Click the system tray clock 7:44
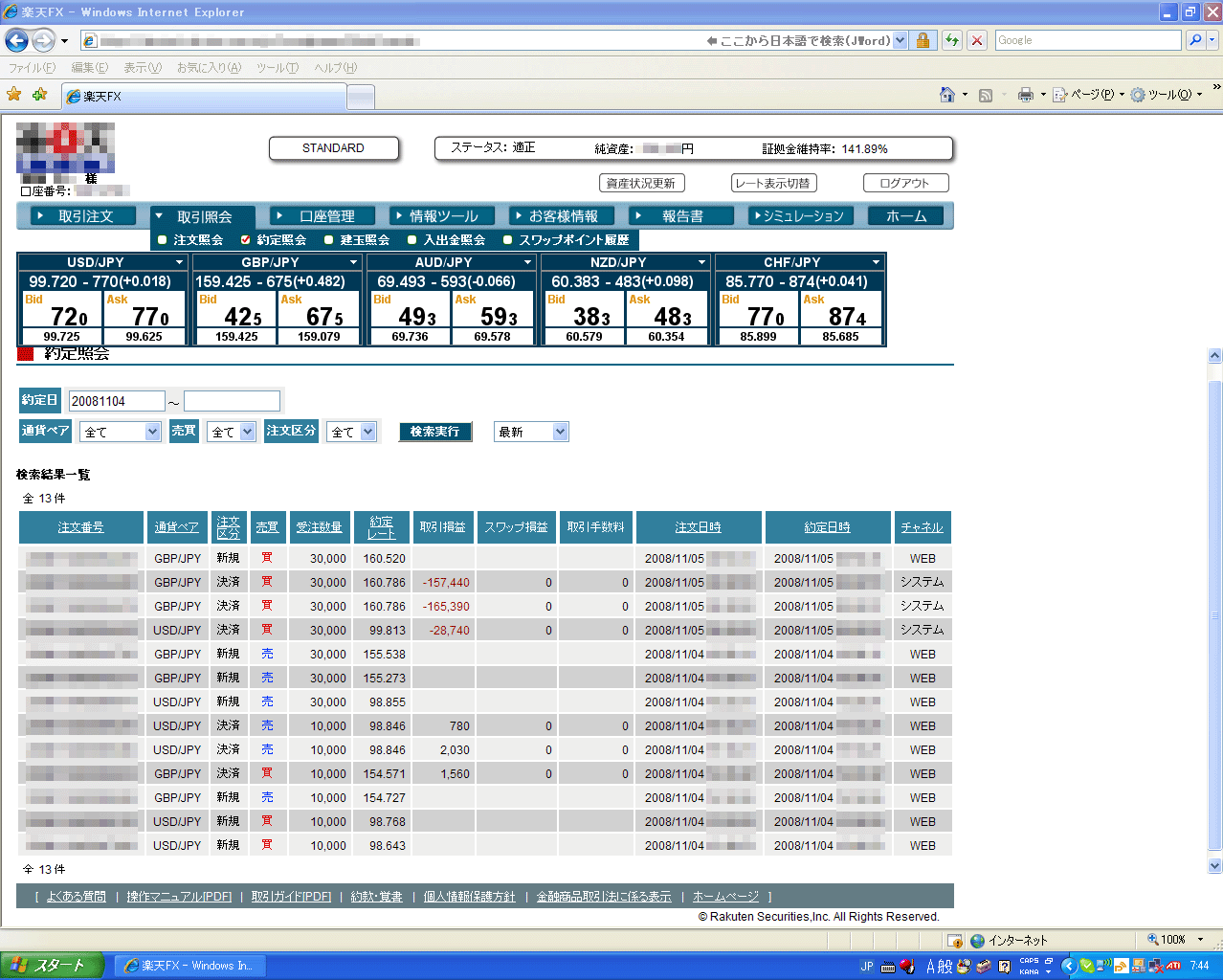Image resolution: width=1223 pixels, height=980 pixels. [1200, 966]
